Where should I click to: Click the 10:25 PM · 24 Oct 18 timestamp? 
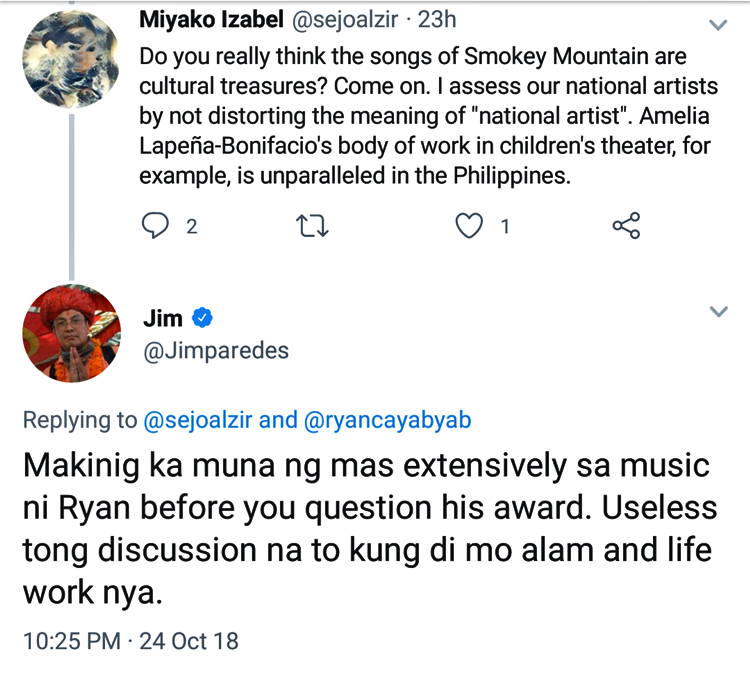coord(131,641)
